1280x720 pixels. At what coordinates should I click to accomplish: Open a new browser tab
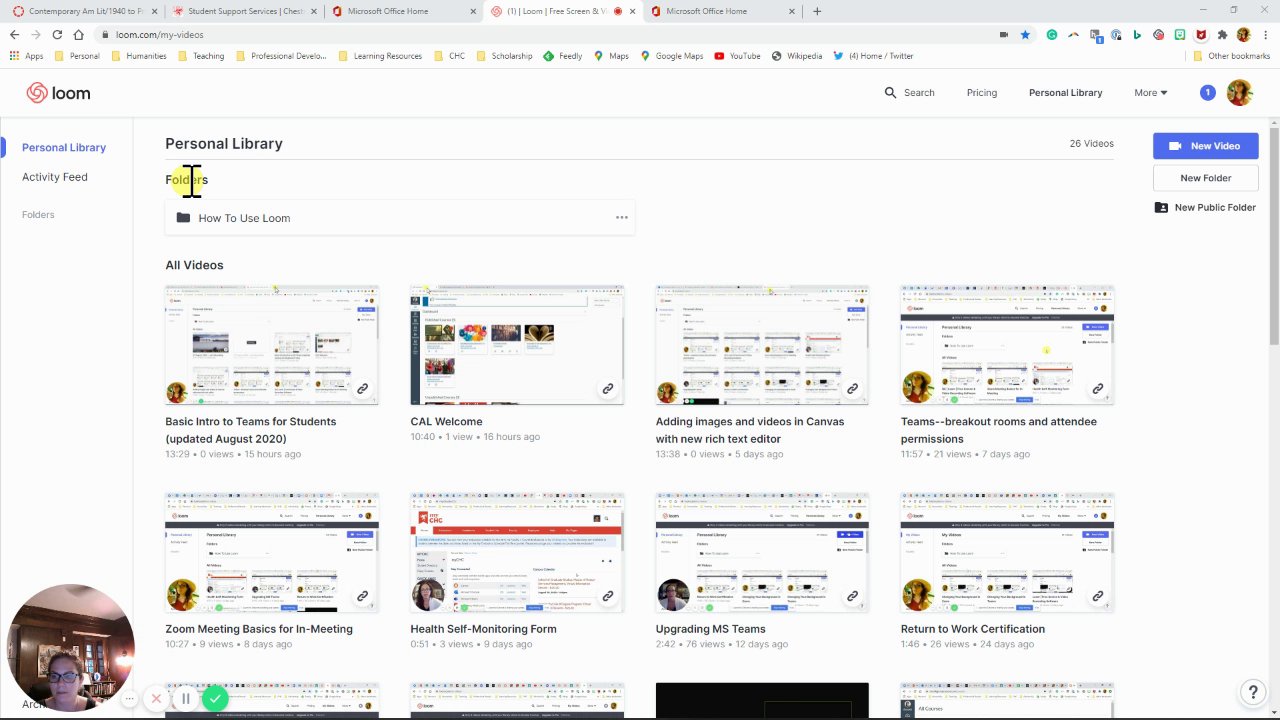click(817, 11)
